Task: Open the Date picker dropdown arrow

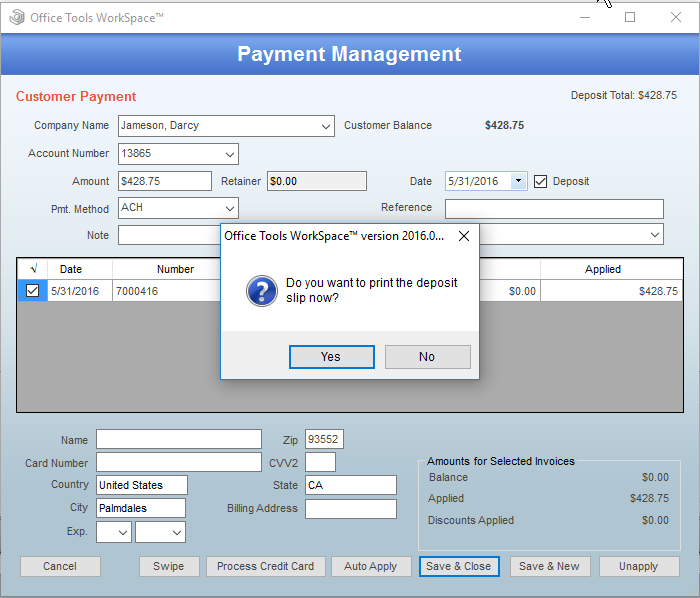Action: 518,181
